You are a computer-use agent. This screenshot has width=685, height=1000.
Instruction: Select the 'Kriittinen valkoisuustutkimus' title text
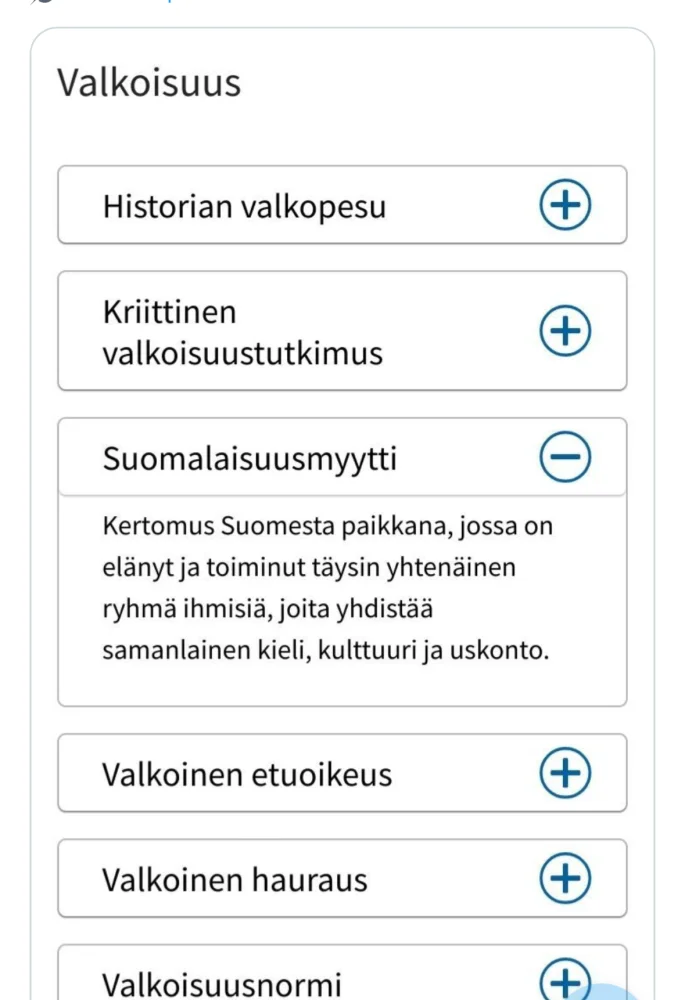pyautogui.click(x=242, y=332)
